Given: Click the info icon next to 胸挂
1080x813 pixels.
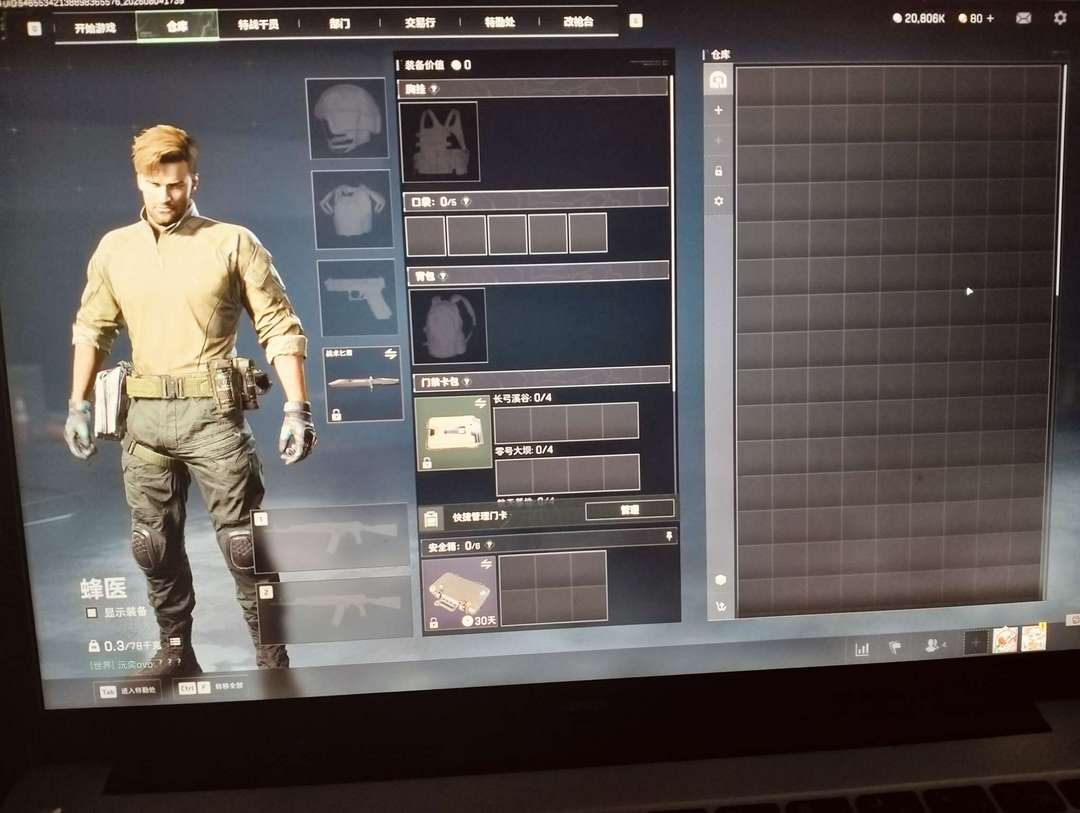Looking at the screenshot, I should click(434, 89).
